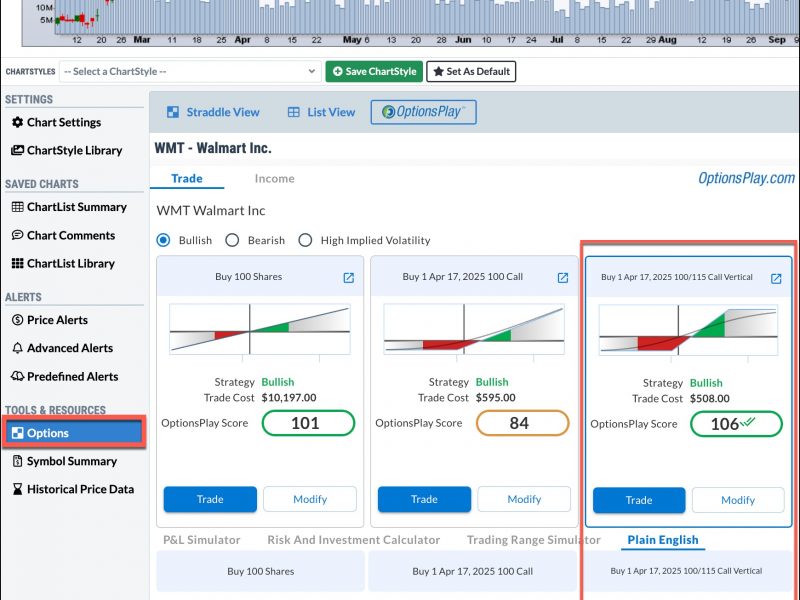Click Historical Price Data hourglass icon
This screenshot has height=600, width=800.
17,489
